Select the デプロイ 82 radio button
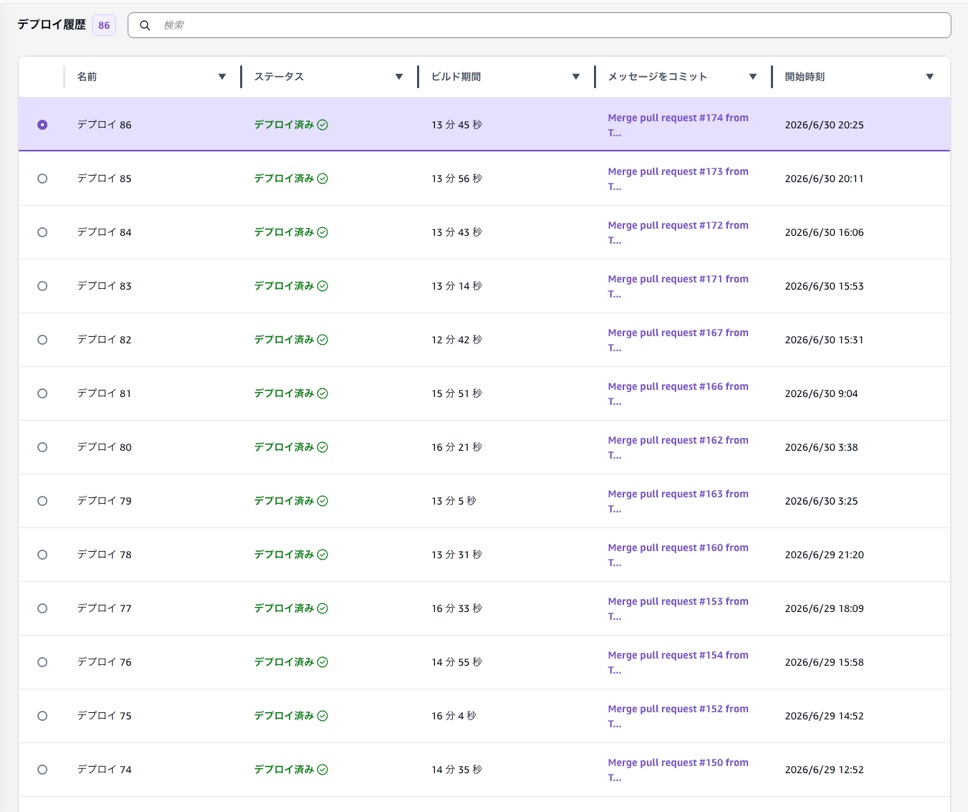968x812 pixels. [42, 340]
